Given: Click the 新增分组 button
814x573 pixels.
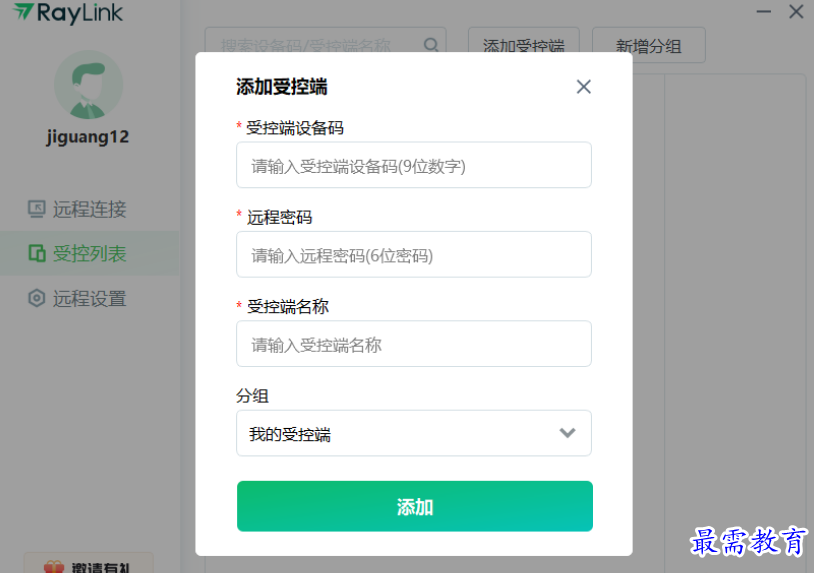Looking at the screenshot, I should click(x=649, y=45).
